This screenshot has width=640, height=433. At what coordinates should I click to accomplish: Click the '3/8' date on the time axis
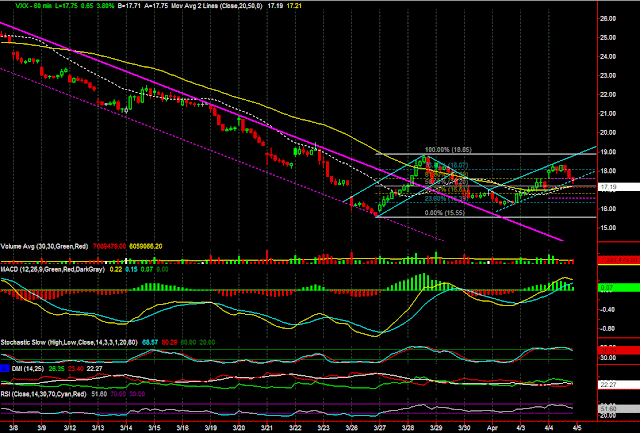click(x=13, y=428)
